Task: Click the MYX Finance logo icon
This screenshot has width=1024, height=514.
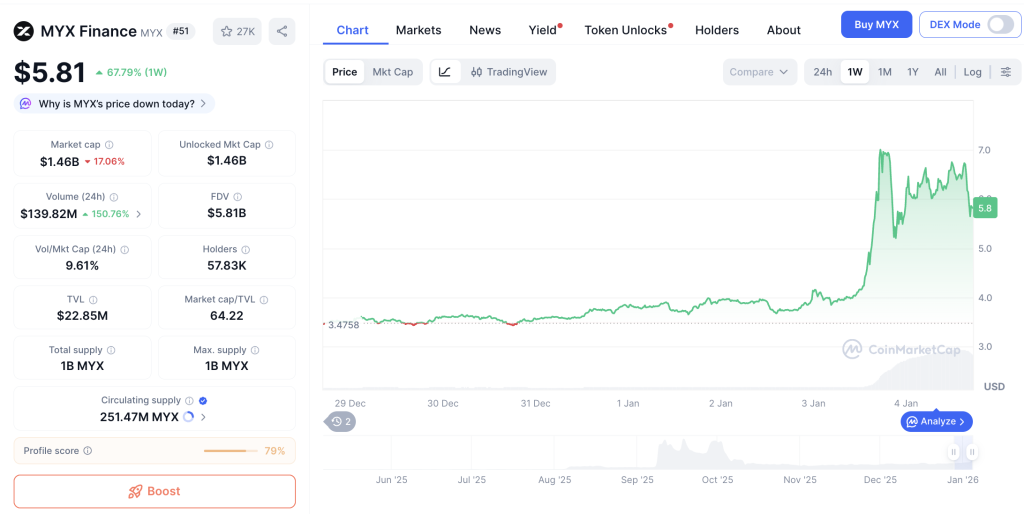Action: pyautogui.click(x=24, y=31)
